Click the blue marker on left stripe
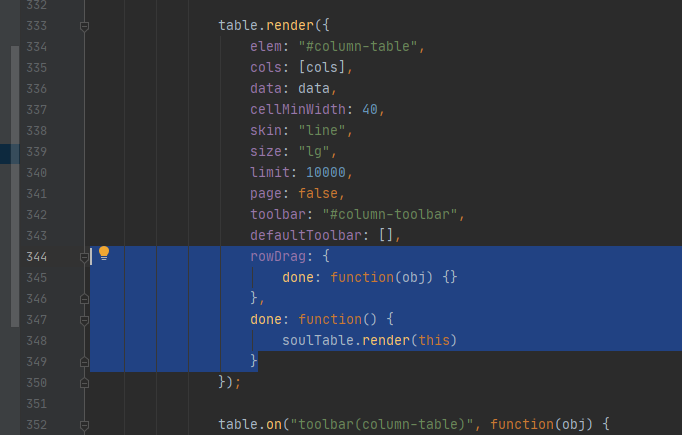The width and height of the screenshot is (682, 435). [x=9, y=153]
